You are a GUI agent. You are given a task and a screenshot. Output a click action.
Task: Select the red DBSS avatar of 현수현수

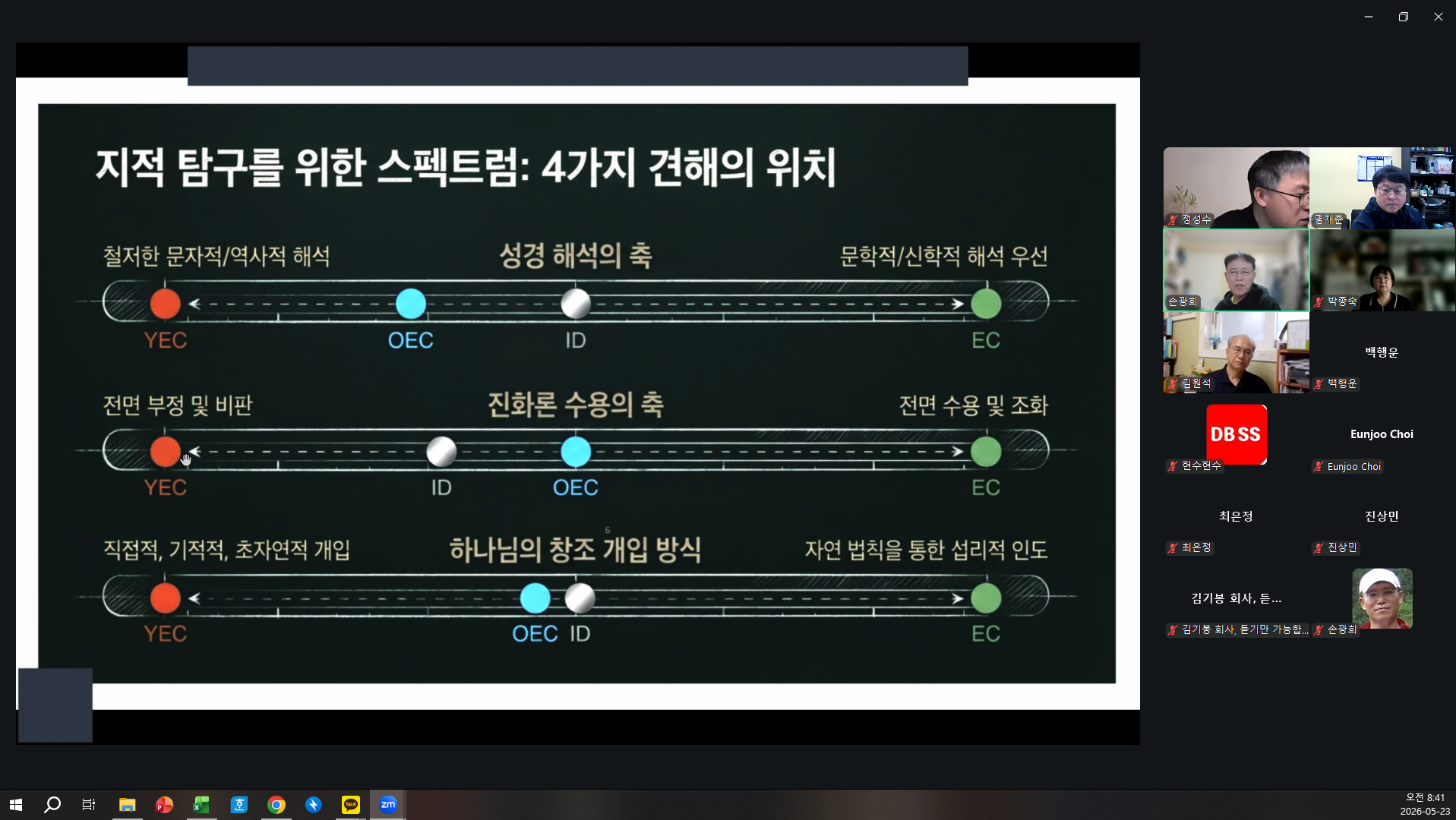click(x=1236, y=434)
